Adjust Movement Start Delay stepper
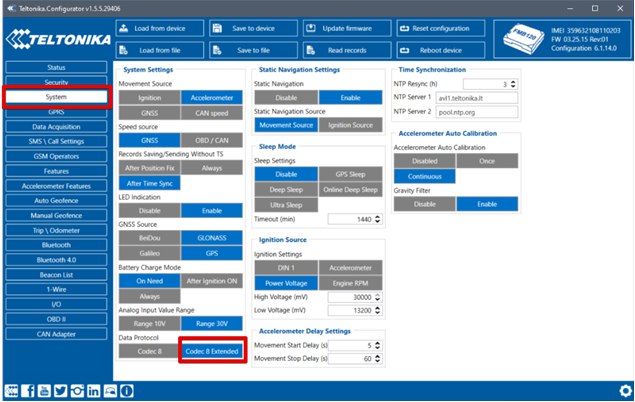 (377, 345)
